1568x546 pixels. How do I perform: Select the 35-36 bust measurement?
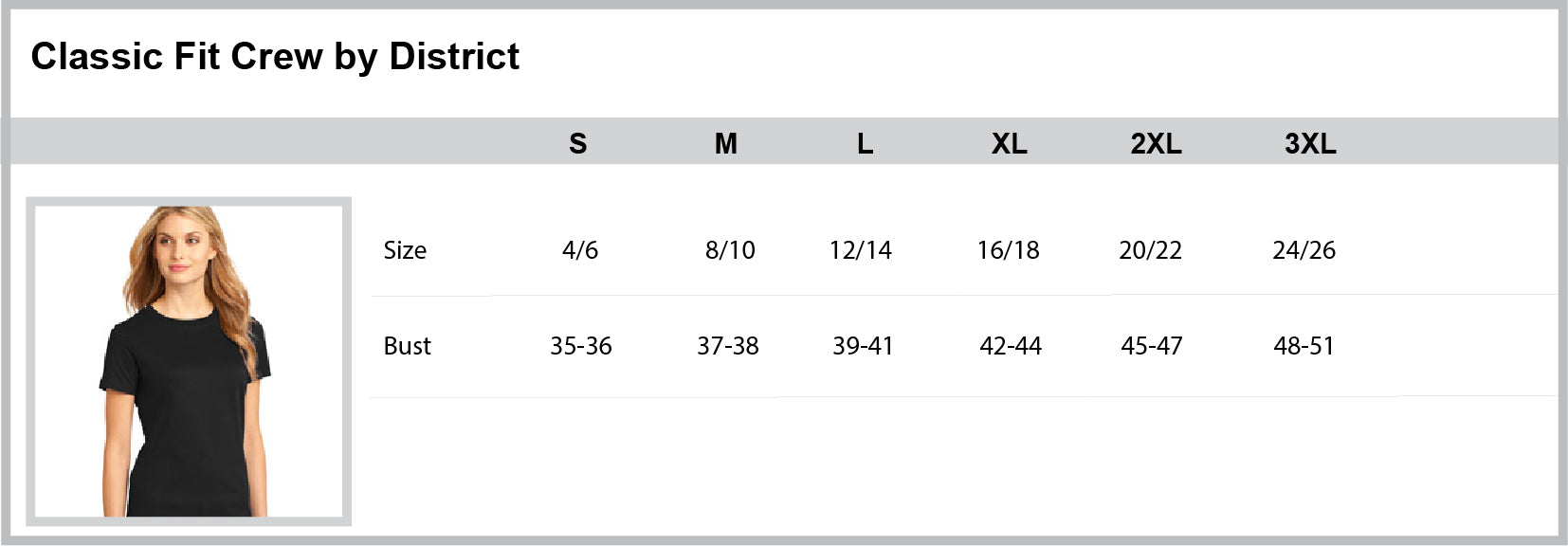click(x=581, y=346)
